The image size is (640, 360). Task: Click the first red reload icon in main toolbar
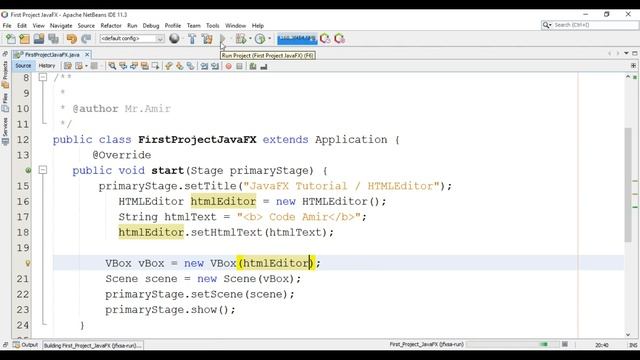[325, 39]
